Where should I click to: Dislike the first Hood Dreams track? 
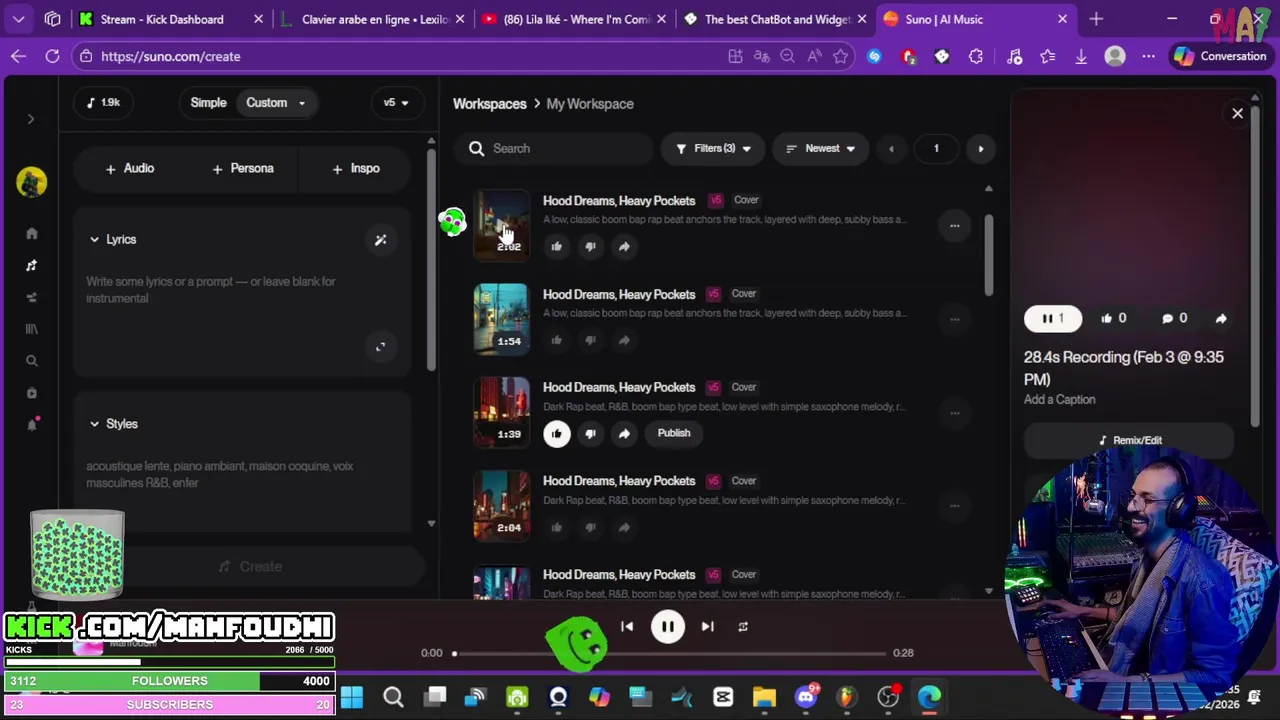tap(590, 246)
